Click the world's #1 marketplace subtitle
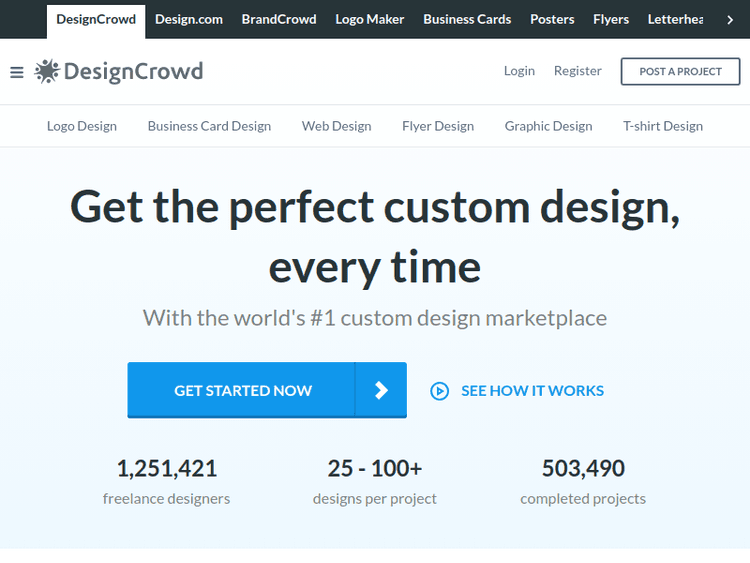This screenshot has width=750, height=563. (x=375, y=318)
